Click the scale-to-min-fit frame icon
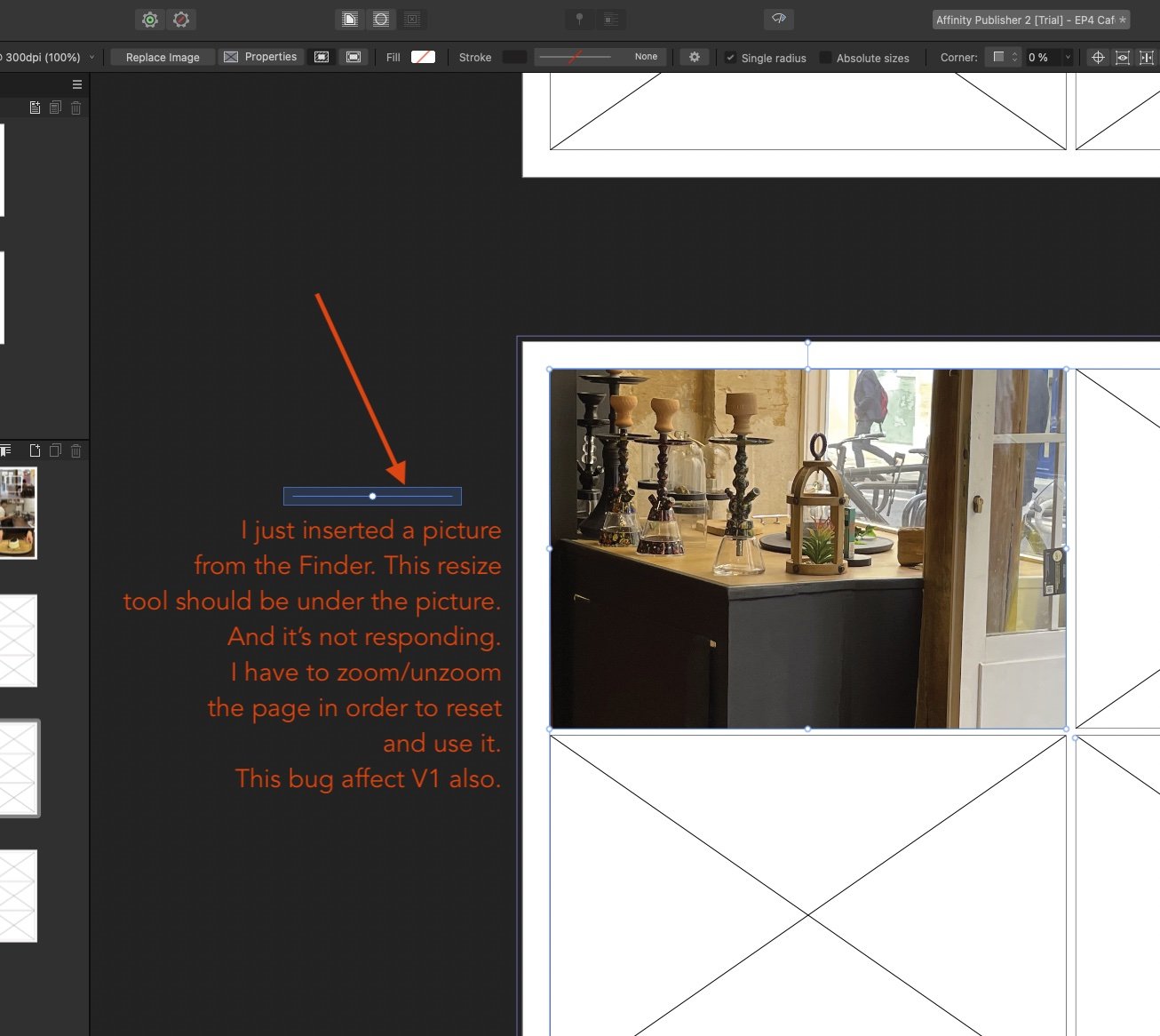Screen dimensions: 1160x1036 353,57
